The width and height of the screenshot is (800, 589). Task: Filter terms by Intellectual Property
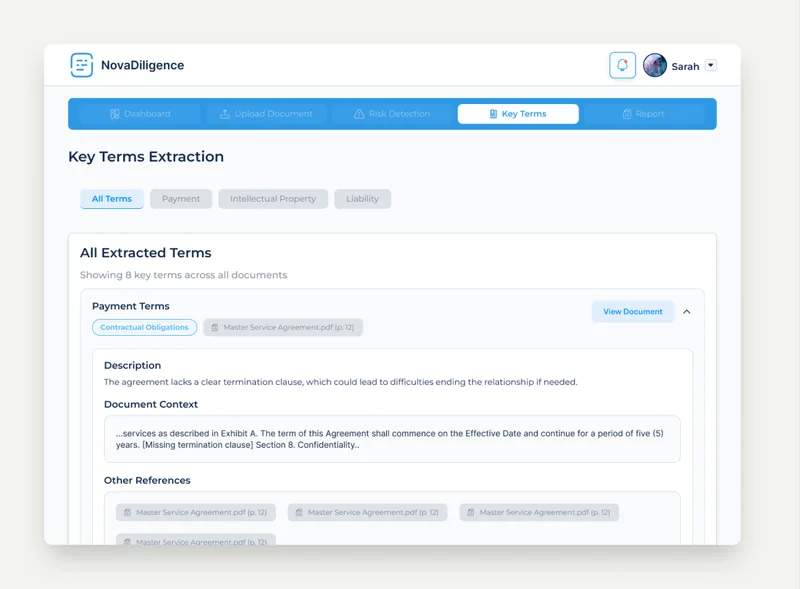click(273, 199)
